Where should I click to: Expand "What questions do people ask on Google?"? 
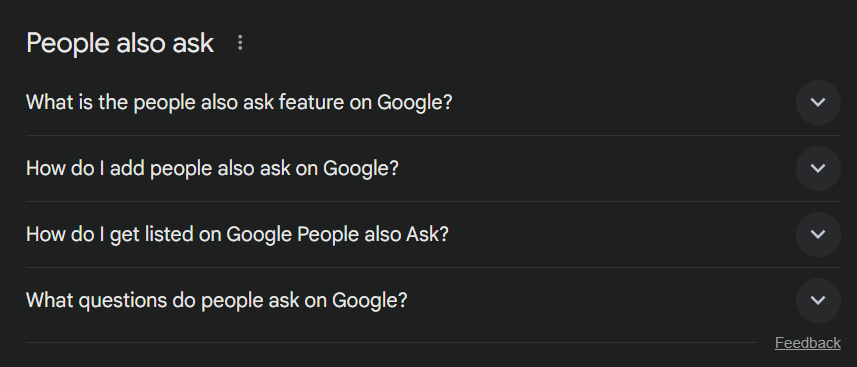pyautogui.click(x=433, y=300)
